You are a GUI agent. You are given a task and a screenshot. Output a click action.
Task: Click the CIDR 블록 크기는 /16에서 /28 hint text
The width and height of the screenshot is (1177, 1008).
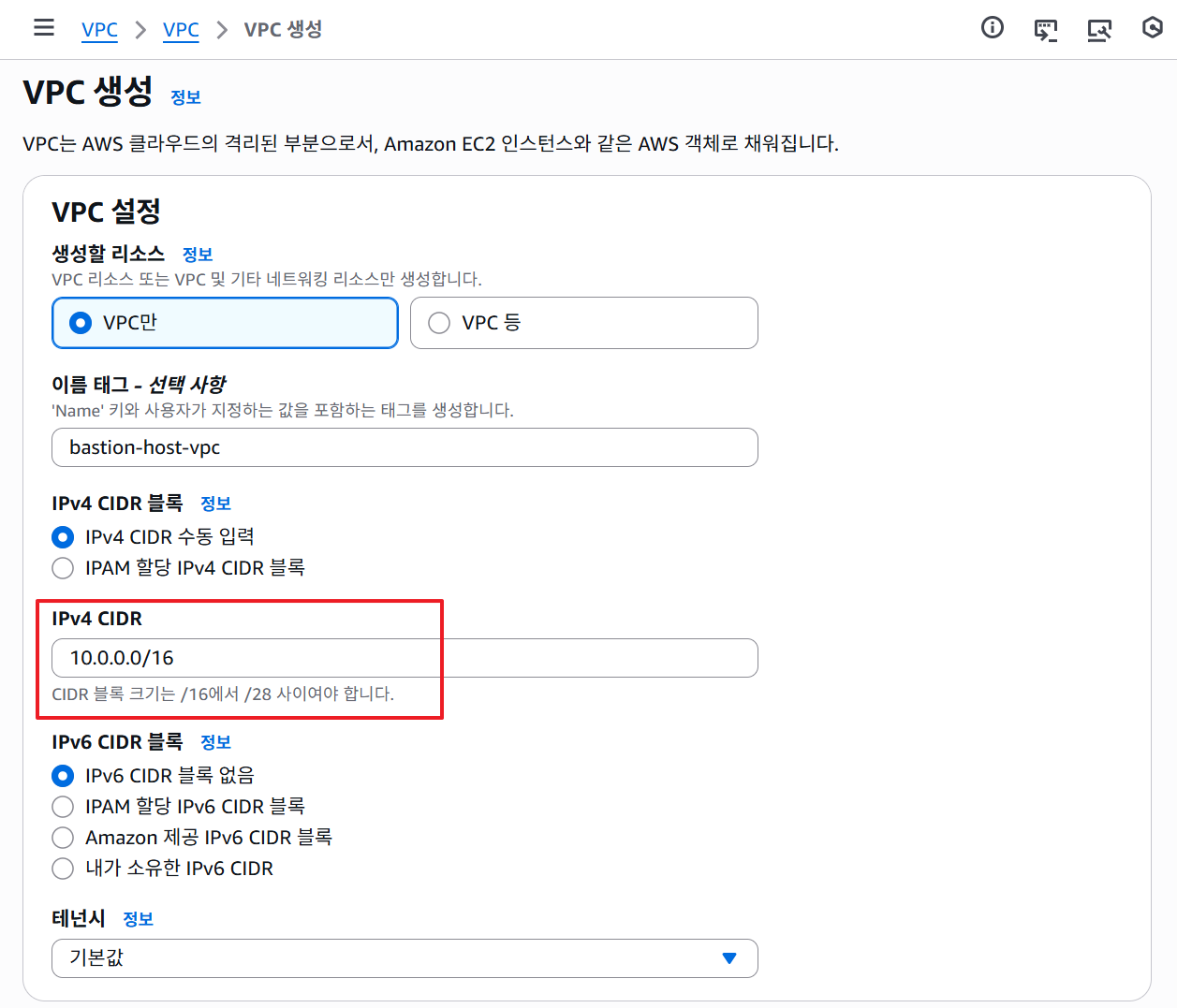tap(223, 694)
